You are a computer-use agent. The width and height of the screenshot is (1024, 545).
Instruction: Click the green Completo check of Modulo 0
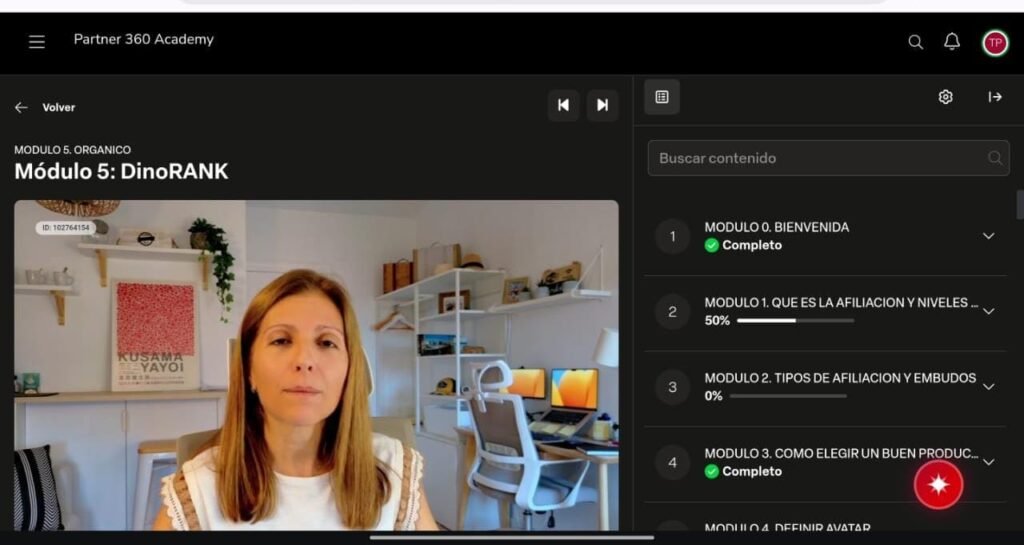click(712, 245)
